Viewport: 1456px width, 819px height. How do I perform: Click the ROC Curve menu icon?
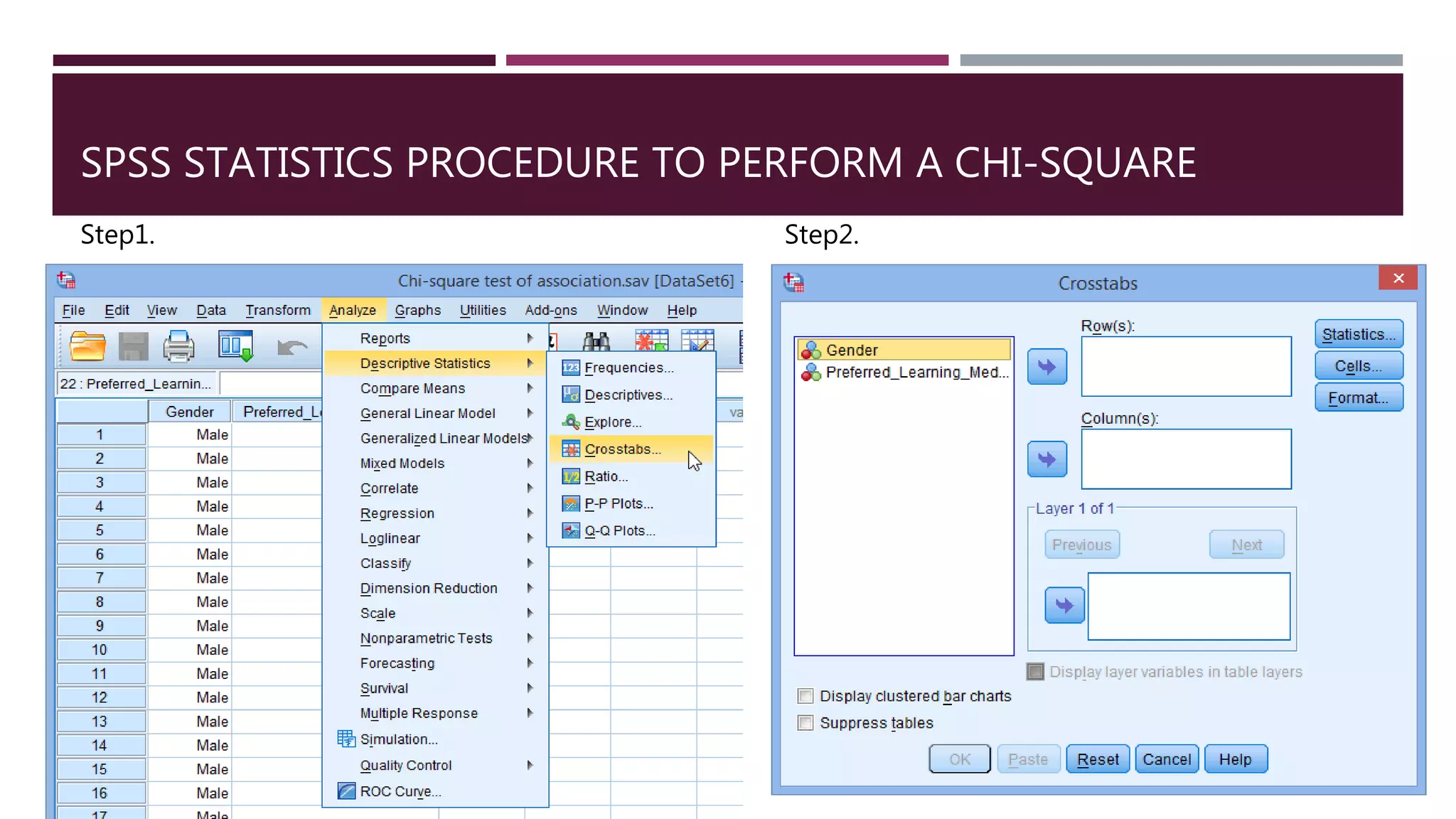[x=346, y=791]
